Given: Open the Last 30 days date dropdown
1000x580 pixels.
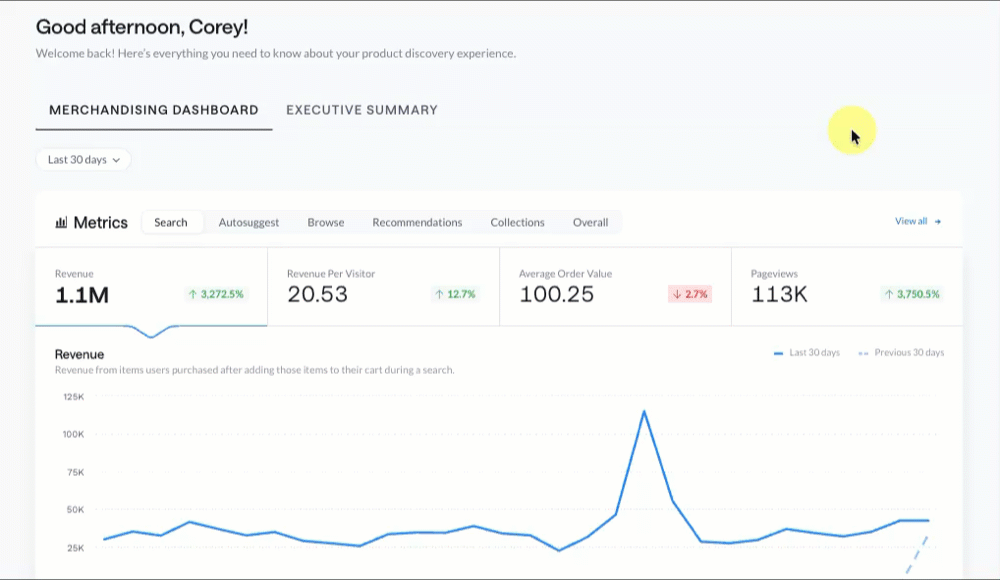Looking at the screenshot, I should 84,160.
